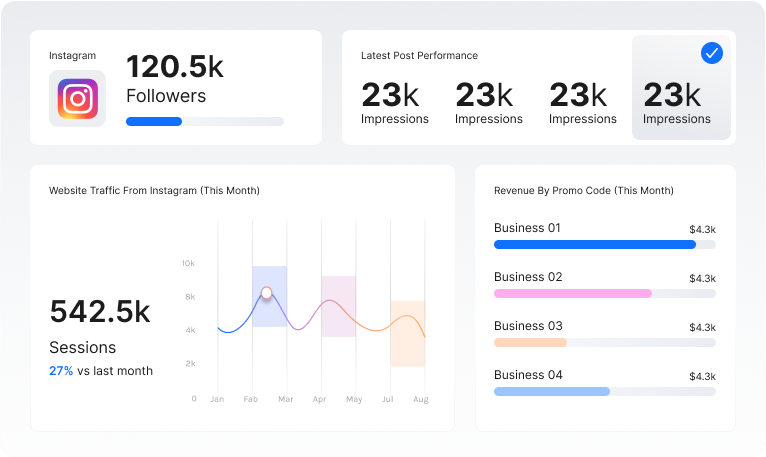Click the Business 04 light blue bar

(x=552, y=391)
